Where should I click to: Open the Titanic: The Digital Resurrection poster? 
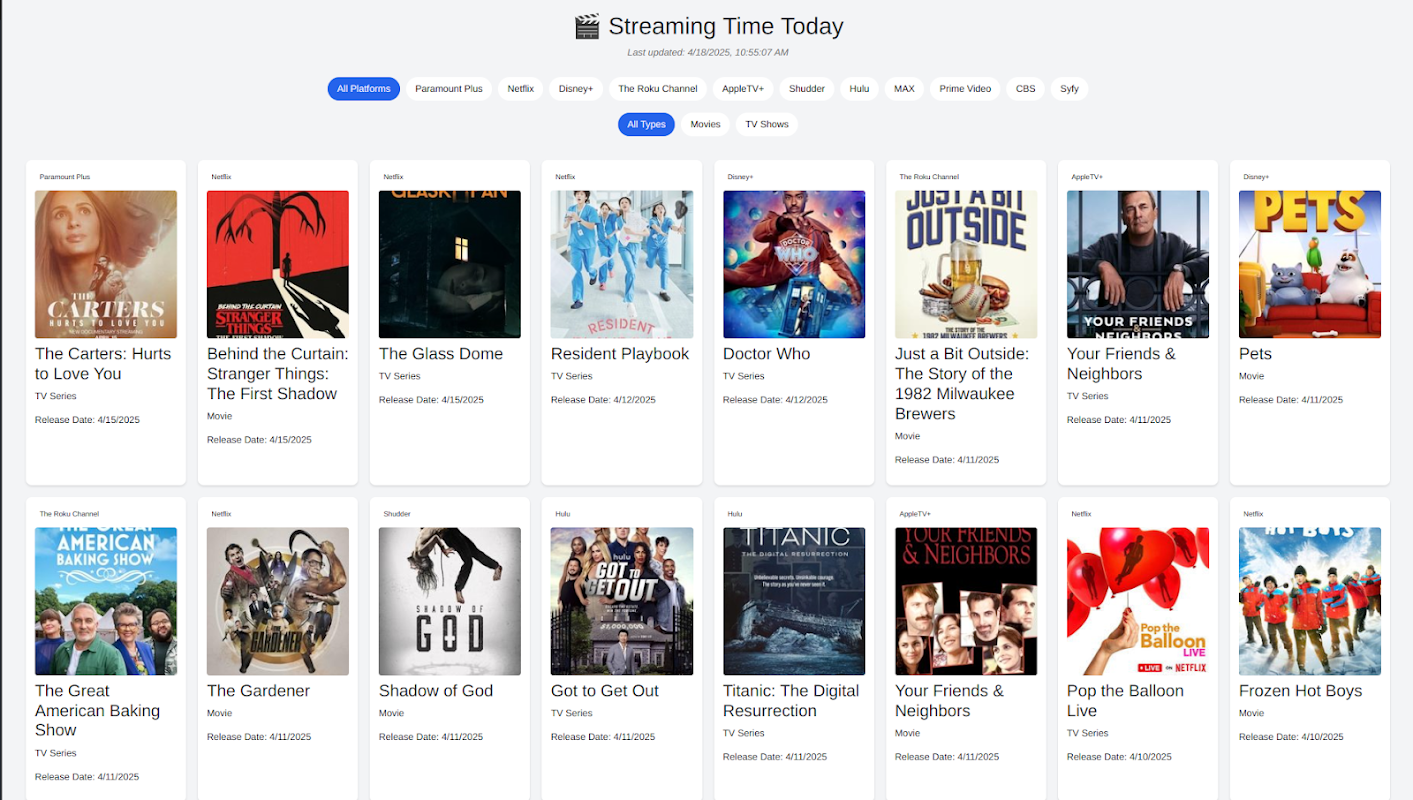pyautogui.click(x=794, y=602)
